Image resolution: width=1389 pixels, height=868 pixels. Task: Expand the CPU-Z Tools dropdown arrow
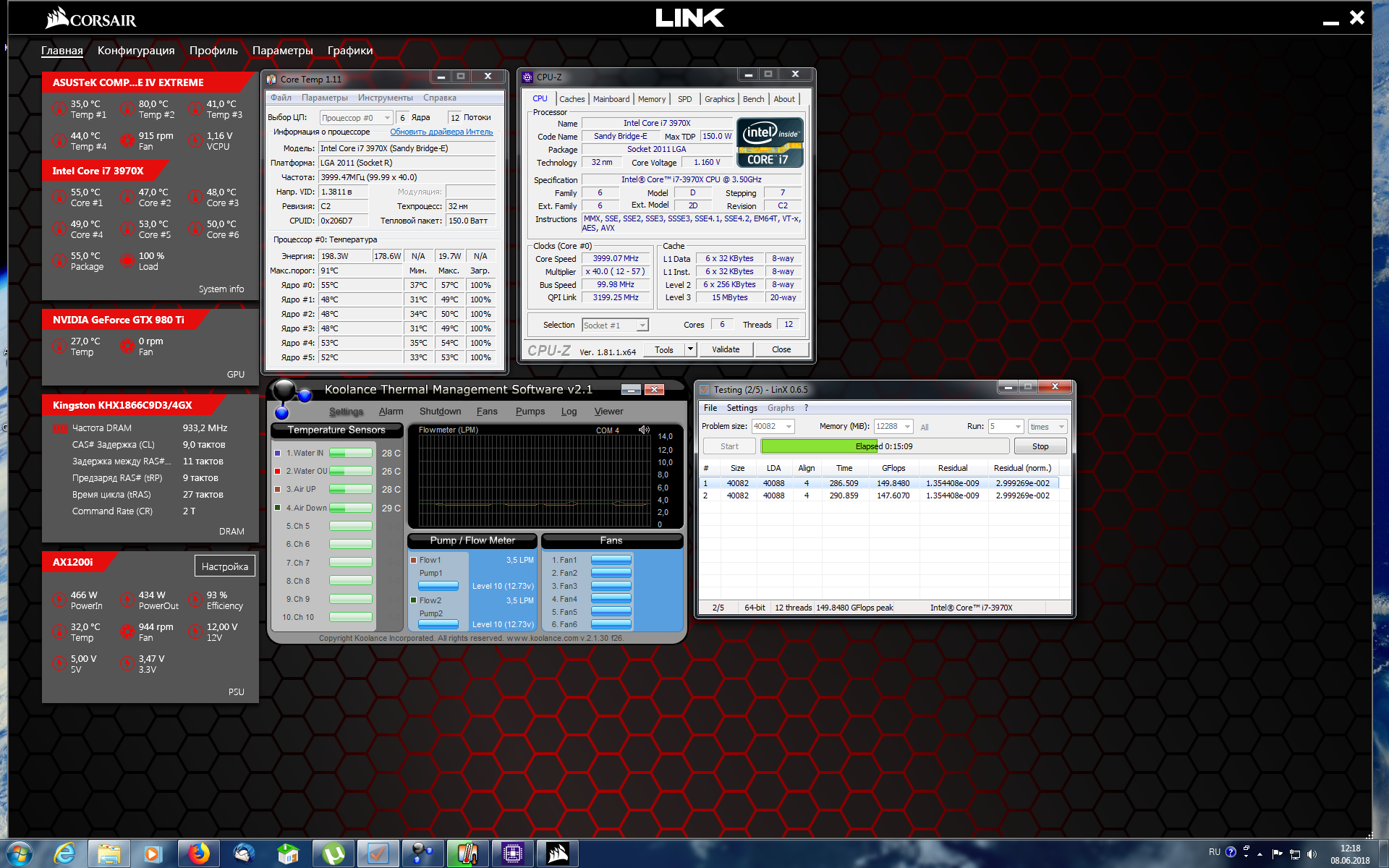pos(690,349)
